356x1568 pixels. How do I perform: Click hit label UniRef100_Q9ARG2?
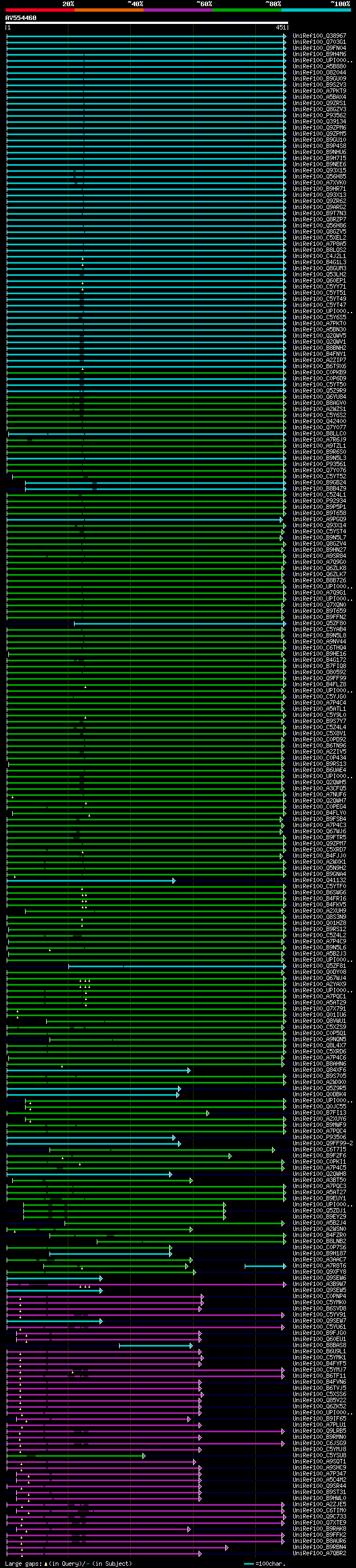(319, 207)
